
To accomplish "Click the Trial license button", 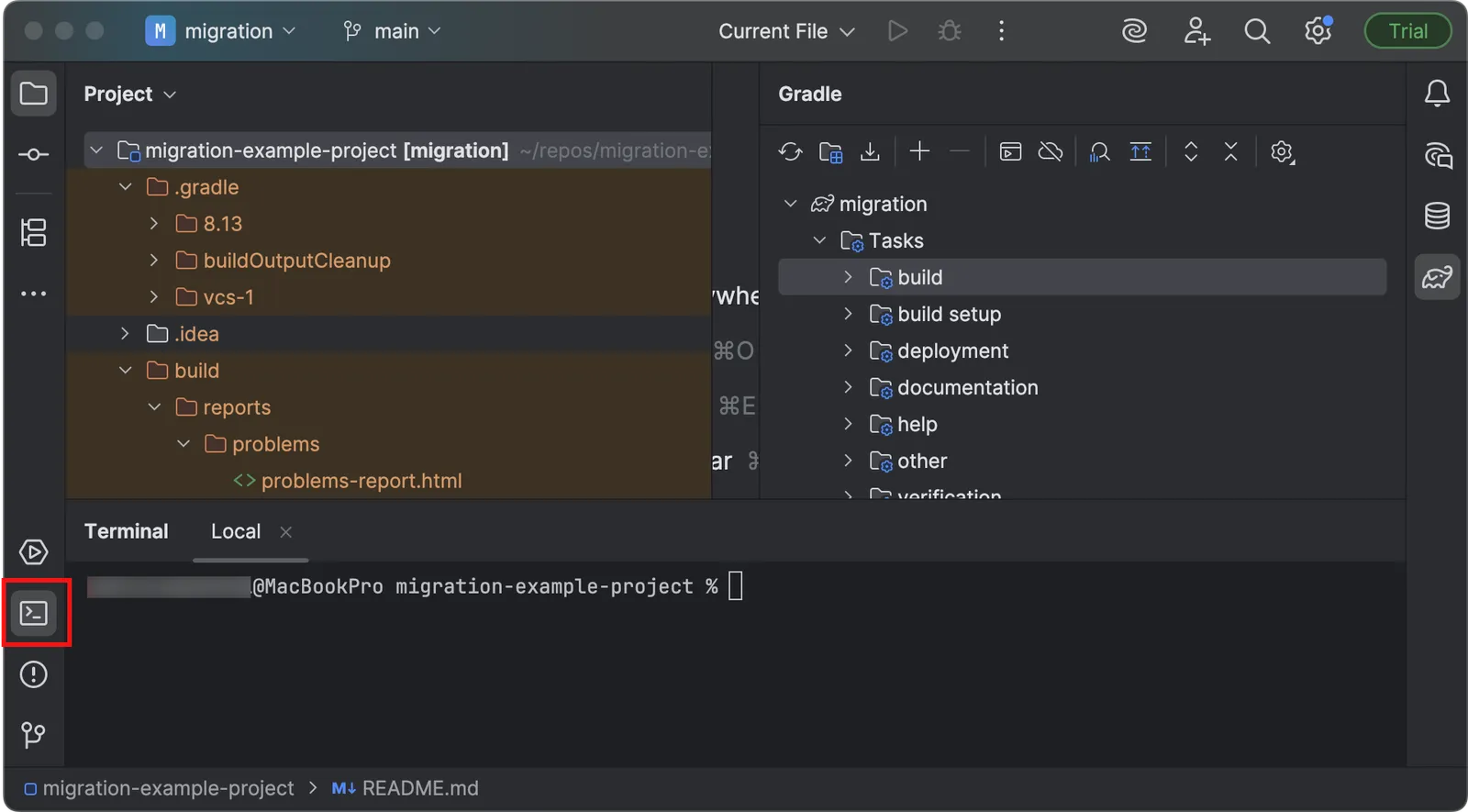I will click(1407, 31).
